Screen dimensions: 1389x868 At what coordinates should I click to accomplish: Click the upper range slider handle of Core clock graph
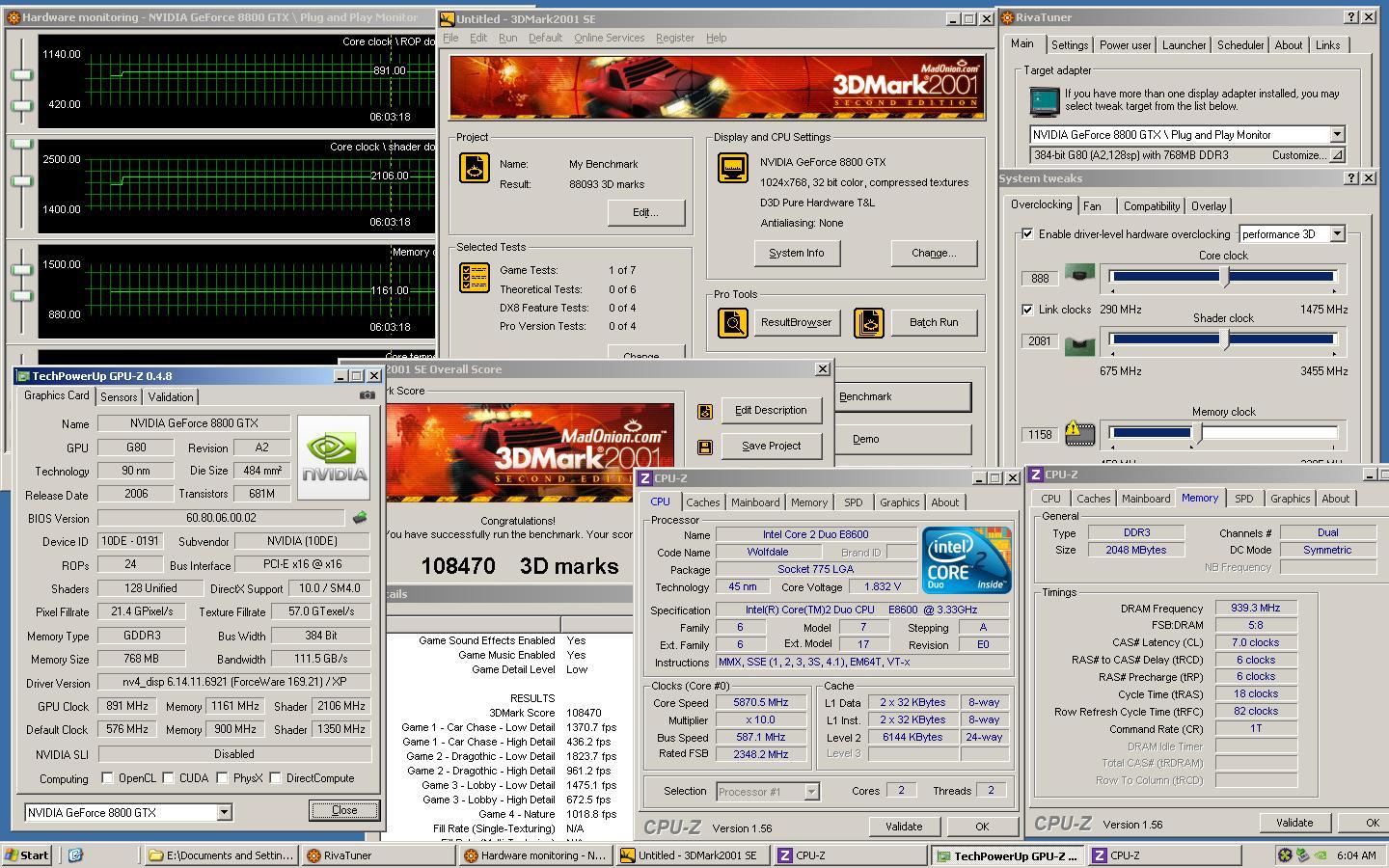click(21, 75)
